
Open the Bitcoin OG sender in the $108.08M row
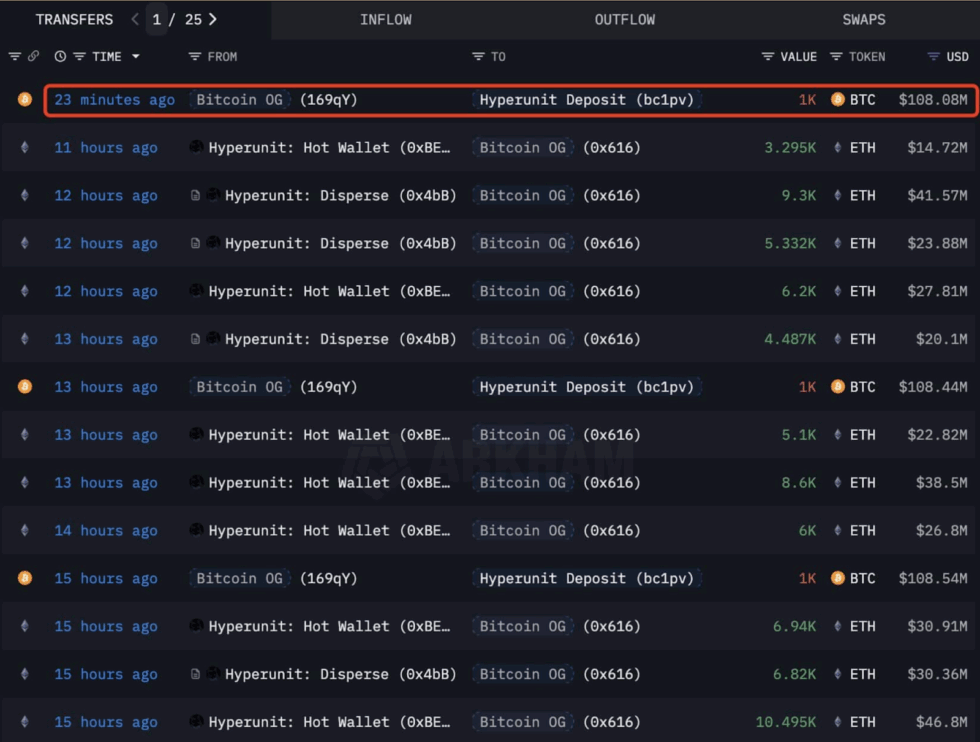click(x=239, y=99)
